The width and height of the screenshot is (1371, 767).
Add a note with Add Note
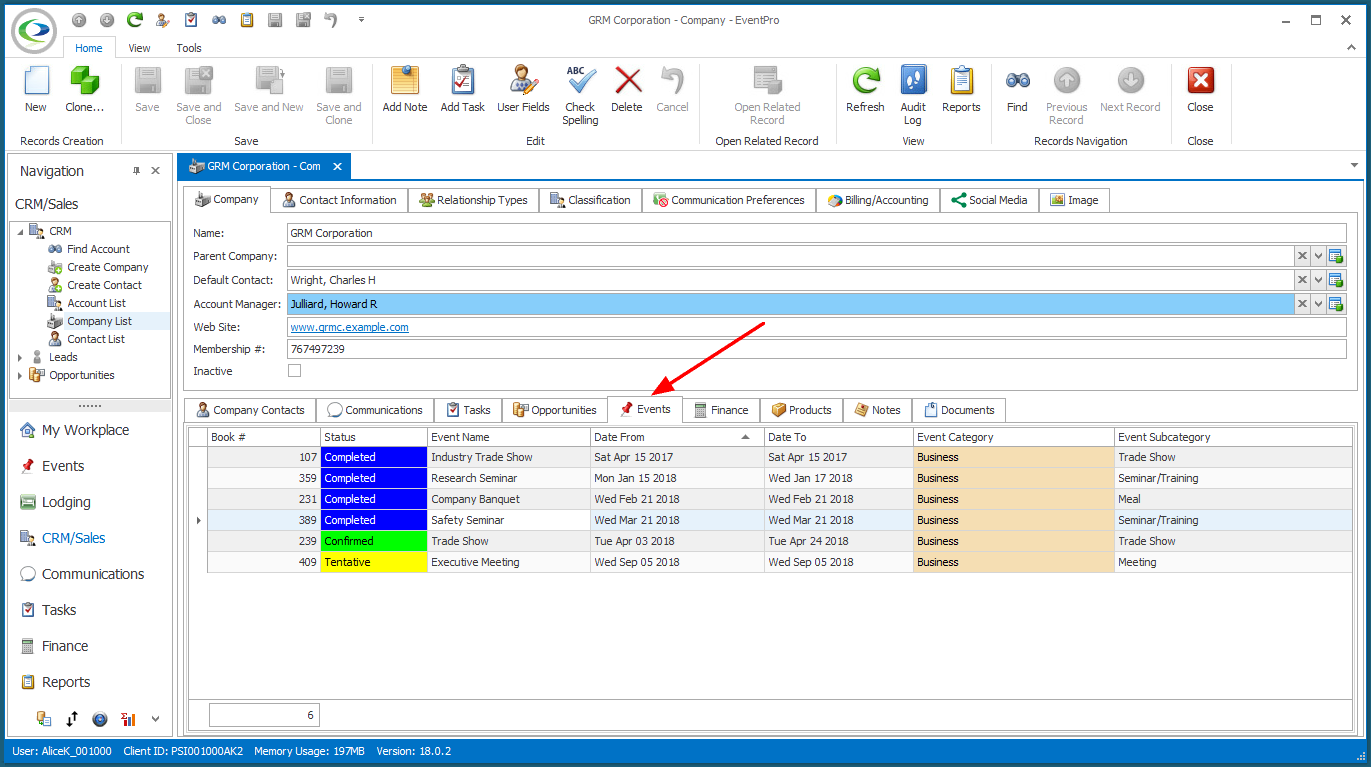click(405, 90)
